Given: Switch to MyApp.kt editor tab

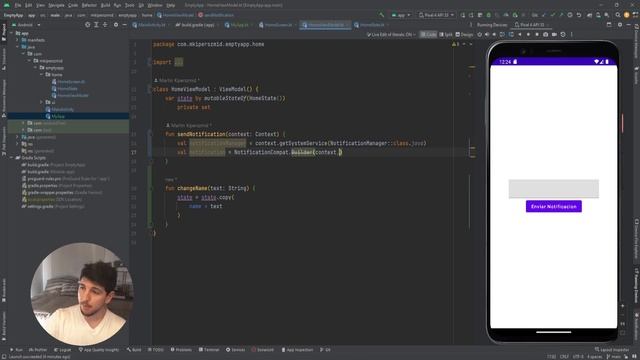Looking at the screenshot, I should (x=239, y=25).
